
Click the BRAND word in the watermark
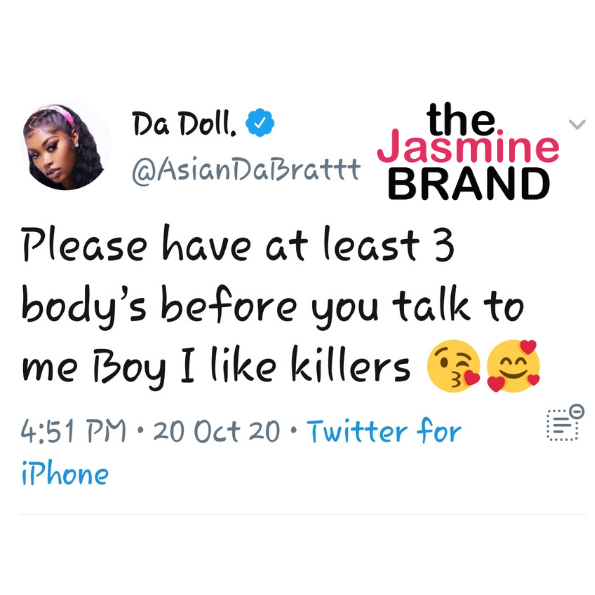click(469, 184)
